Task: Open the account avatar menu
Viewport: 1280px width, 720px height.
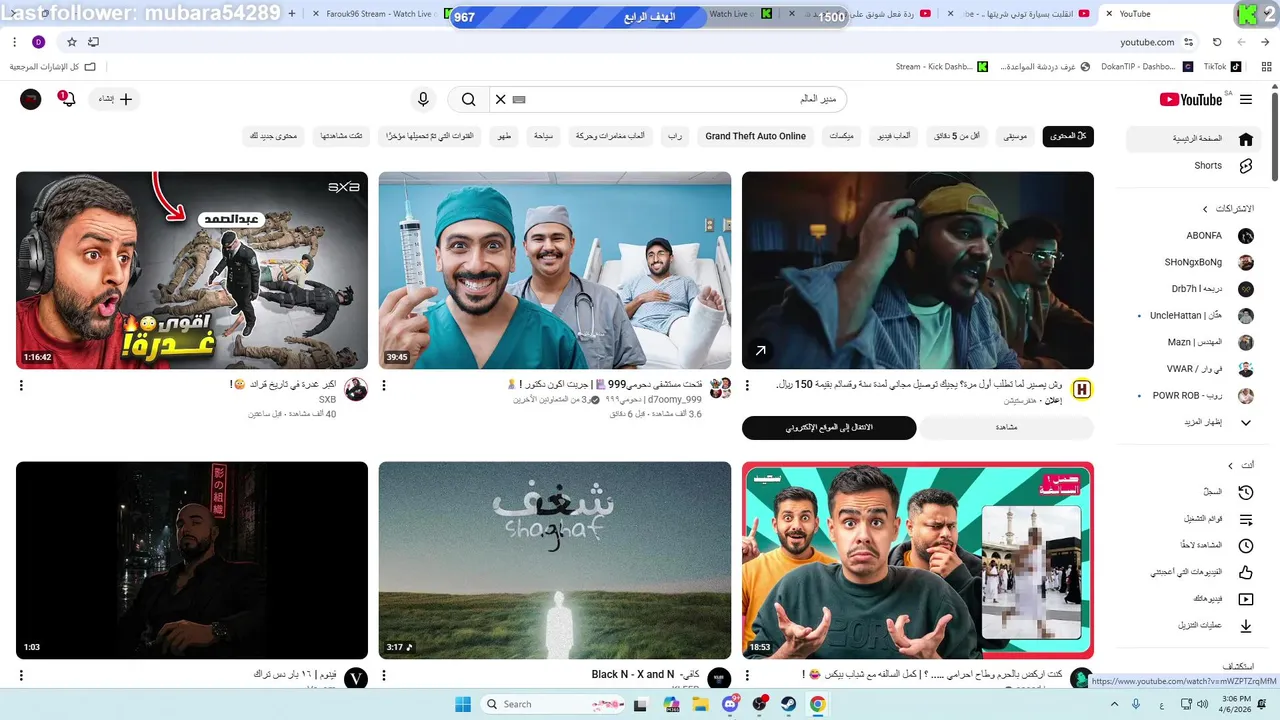Action: 31,99
